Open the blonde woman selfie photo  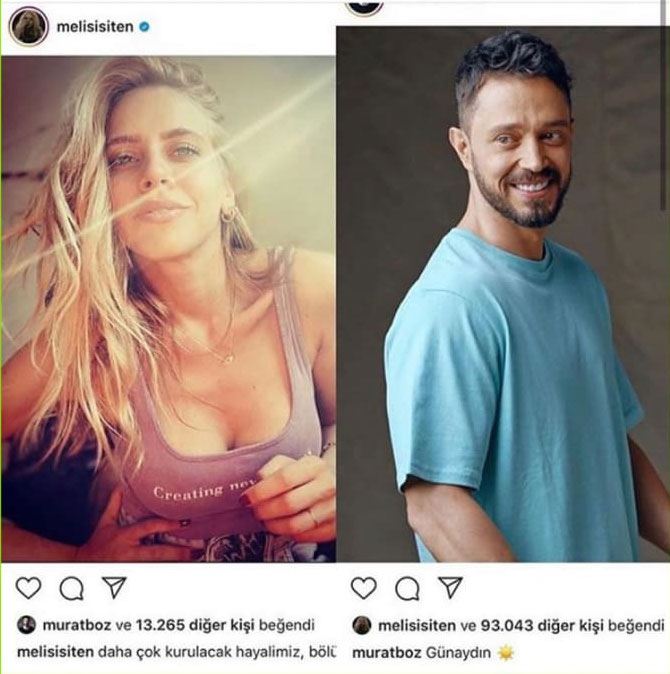168,309
